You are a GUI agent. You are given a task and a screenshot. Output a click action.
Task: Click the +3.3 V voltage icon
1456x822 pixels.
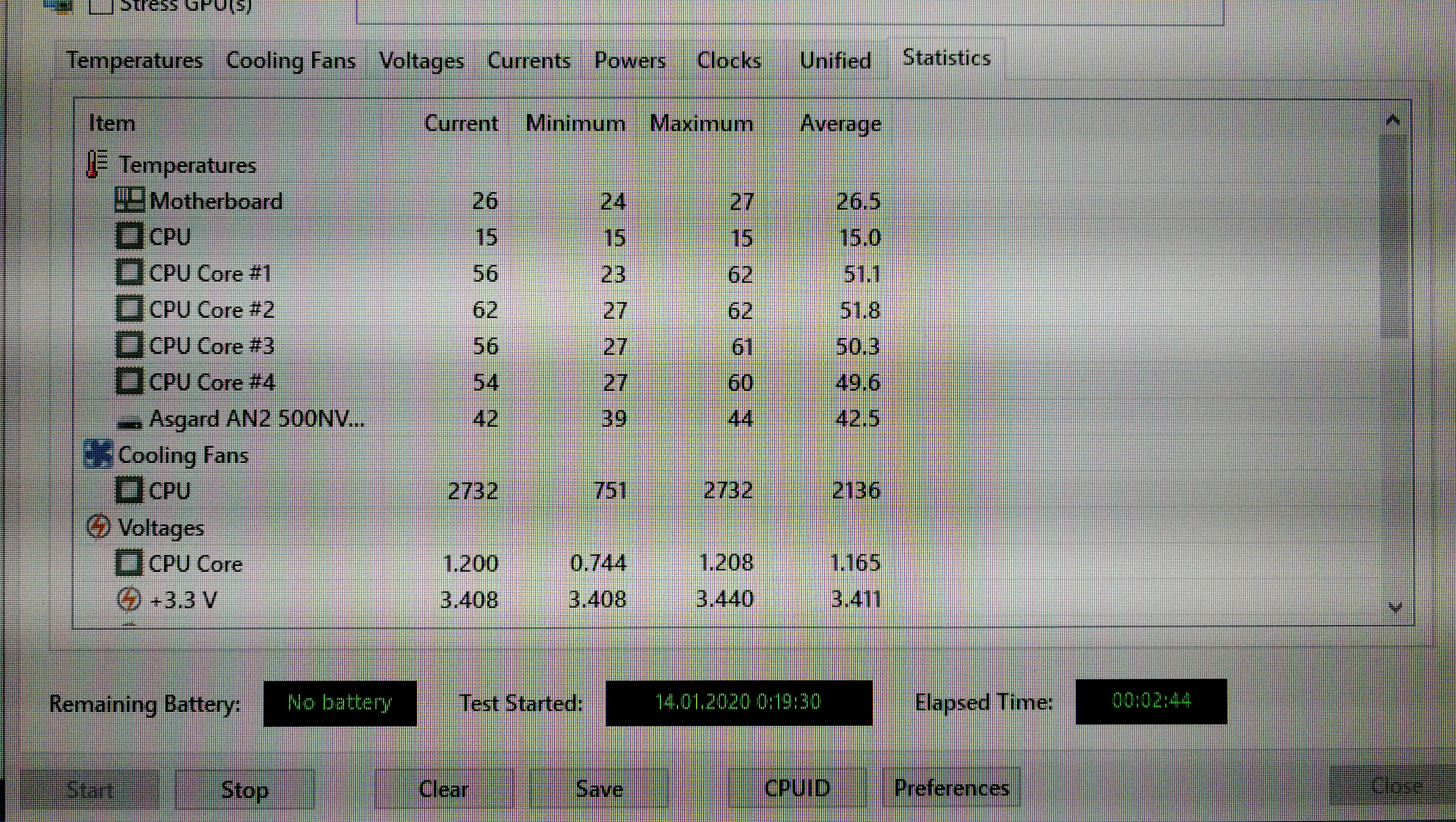tap(129, 599)
